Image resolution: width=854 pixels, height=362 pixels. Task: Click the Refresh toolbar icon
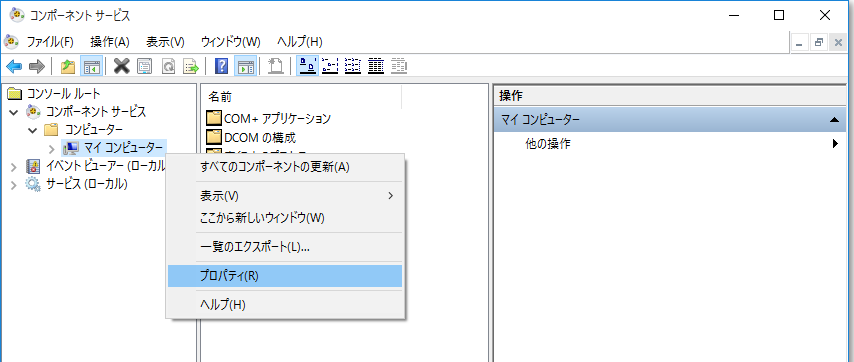pos(168,66)
